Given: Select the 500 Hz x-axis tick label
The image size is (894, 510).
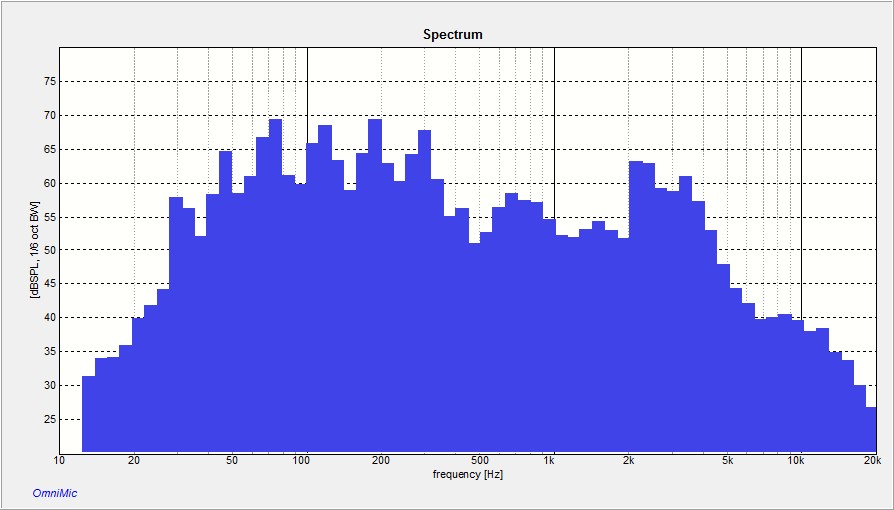Looking at the screenshot, I should [479, 461].
